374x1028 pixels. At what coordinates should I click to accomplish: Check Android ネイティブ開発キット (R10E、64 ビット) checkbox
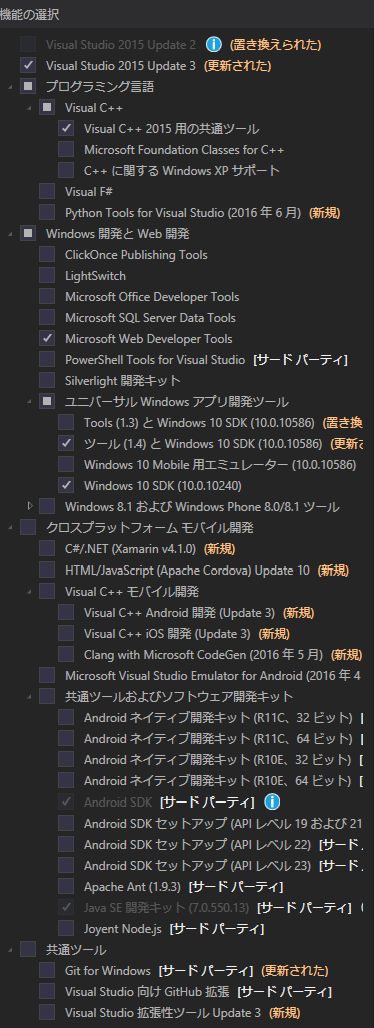[66, 780]
